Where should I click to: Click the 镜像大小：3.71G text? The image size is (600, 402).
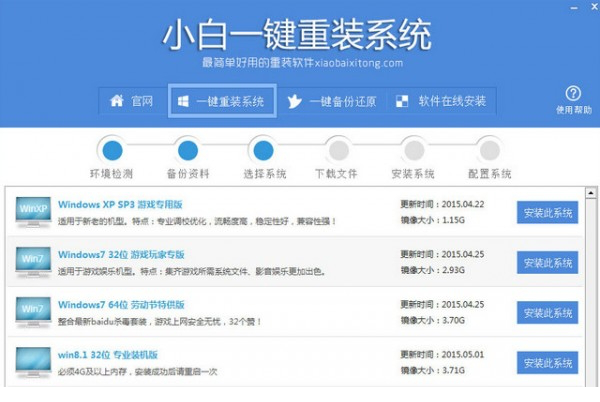(x=433, y=371)
